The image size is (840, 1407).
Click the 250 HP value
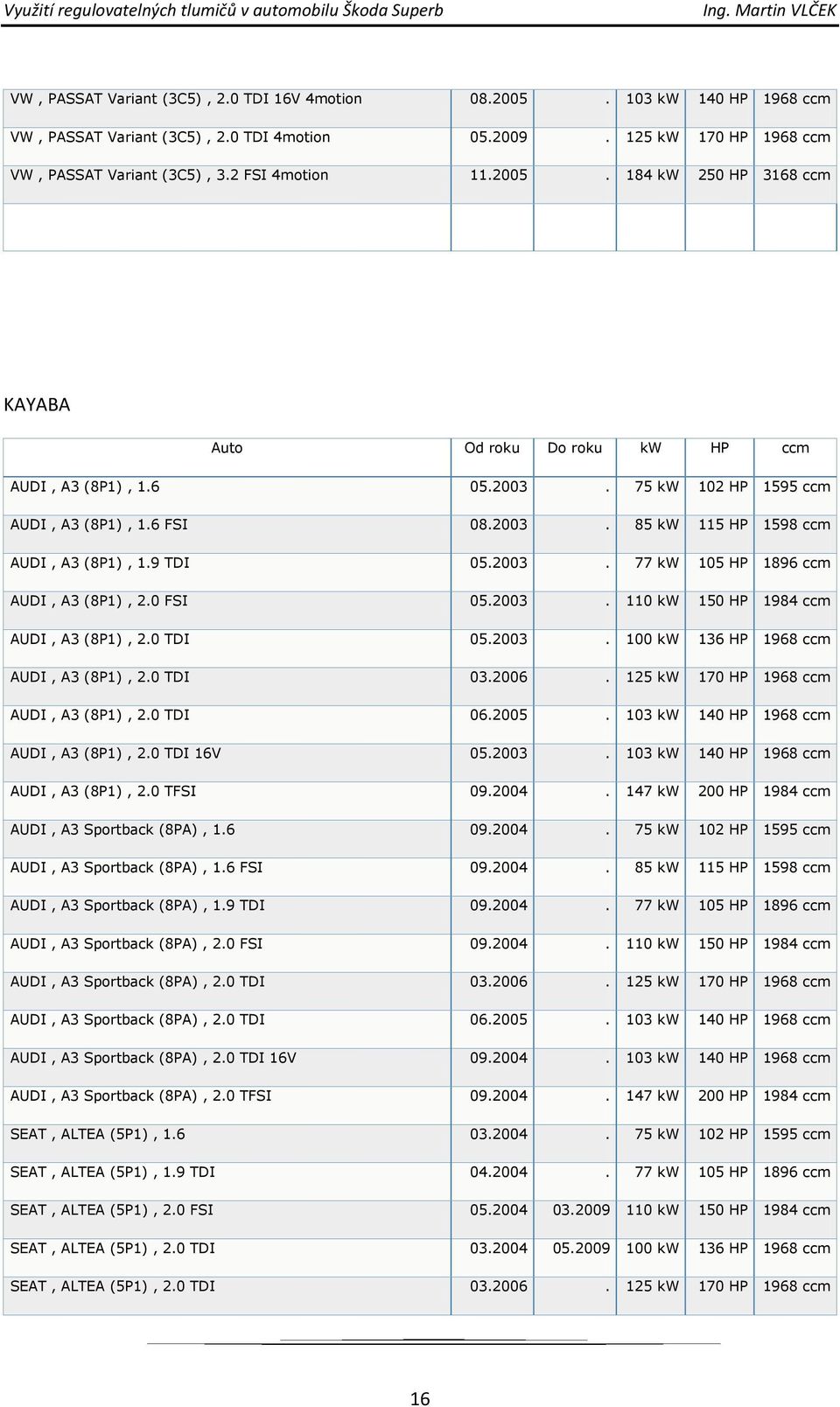click(x=723, y=175)
